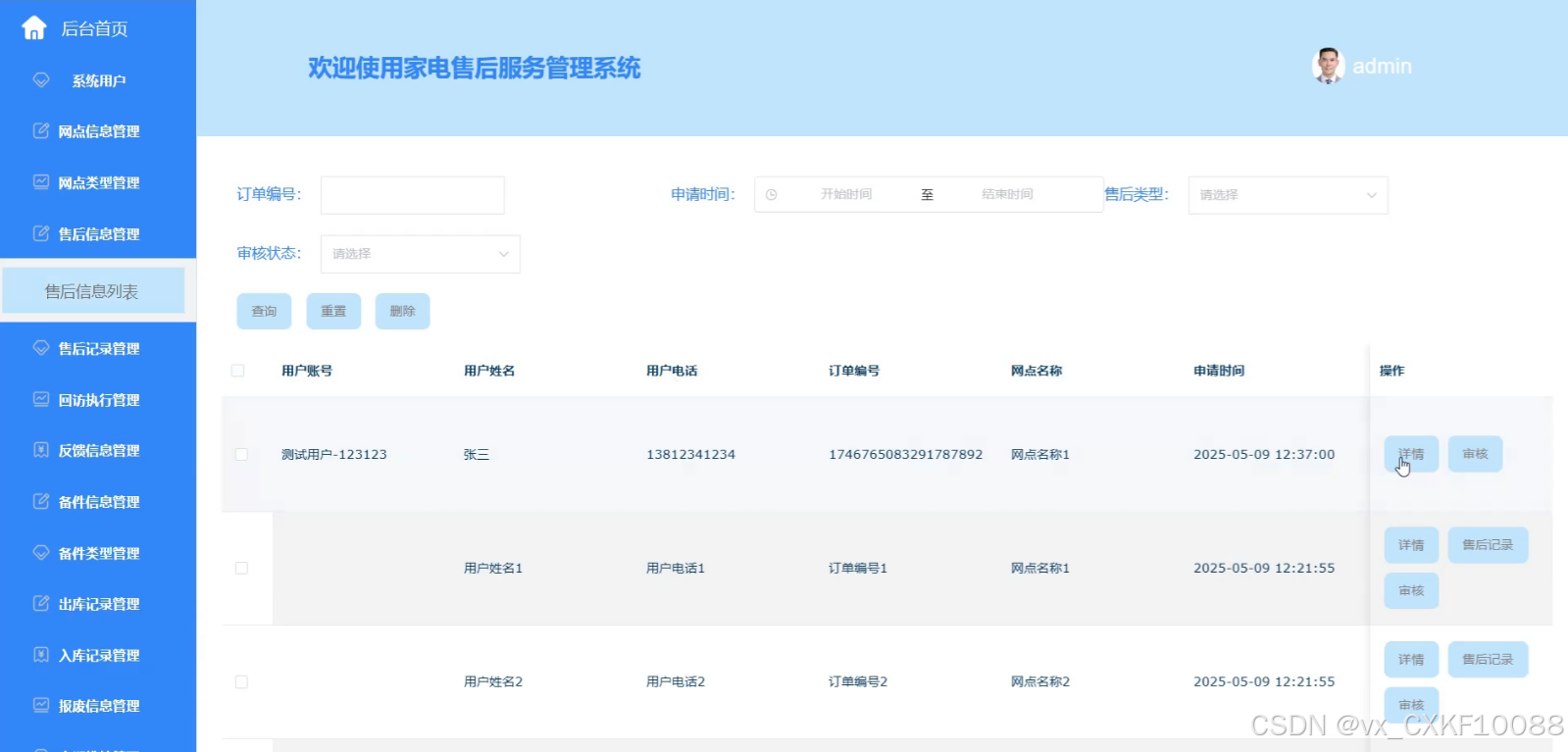Click the icon beside 备件类型管理
This screenshot has height=752, width=1568.
41,553
